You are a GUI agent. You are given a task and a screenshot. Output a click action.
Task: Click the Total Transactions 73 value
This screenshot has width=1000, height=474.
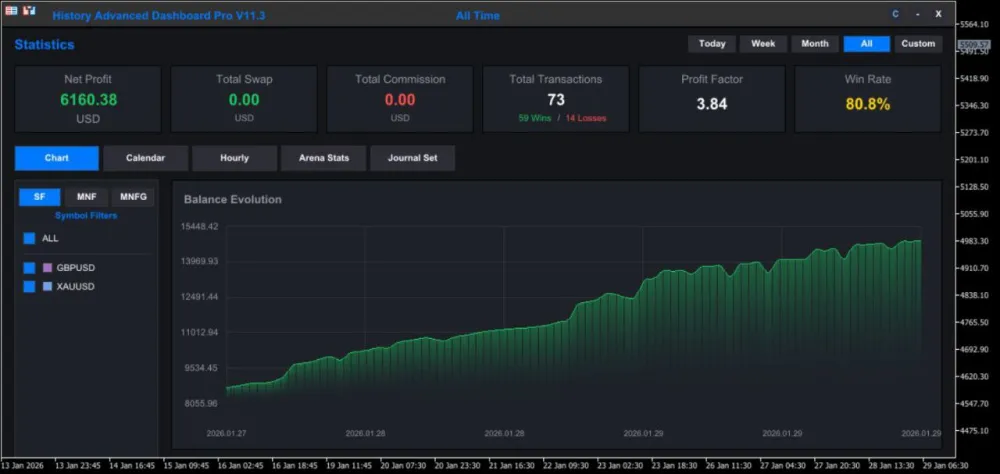click(x=556, y=100)
